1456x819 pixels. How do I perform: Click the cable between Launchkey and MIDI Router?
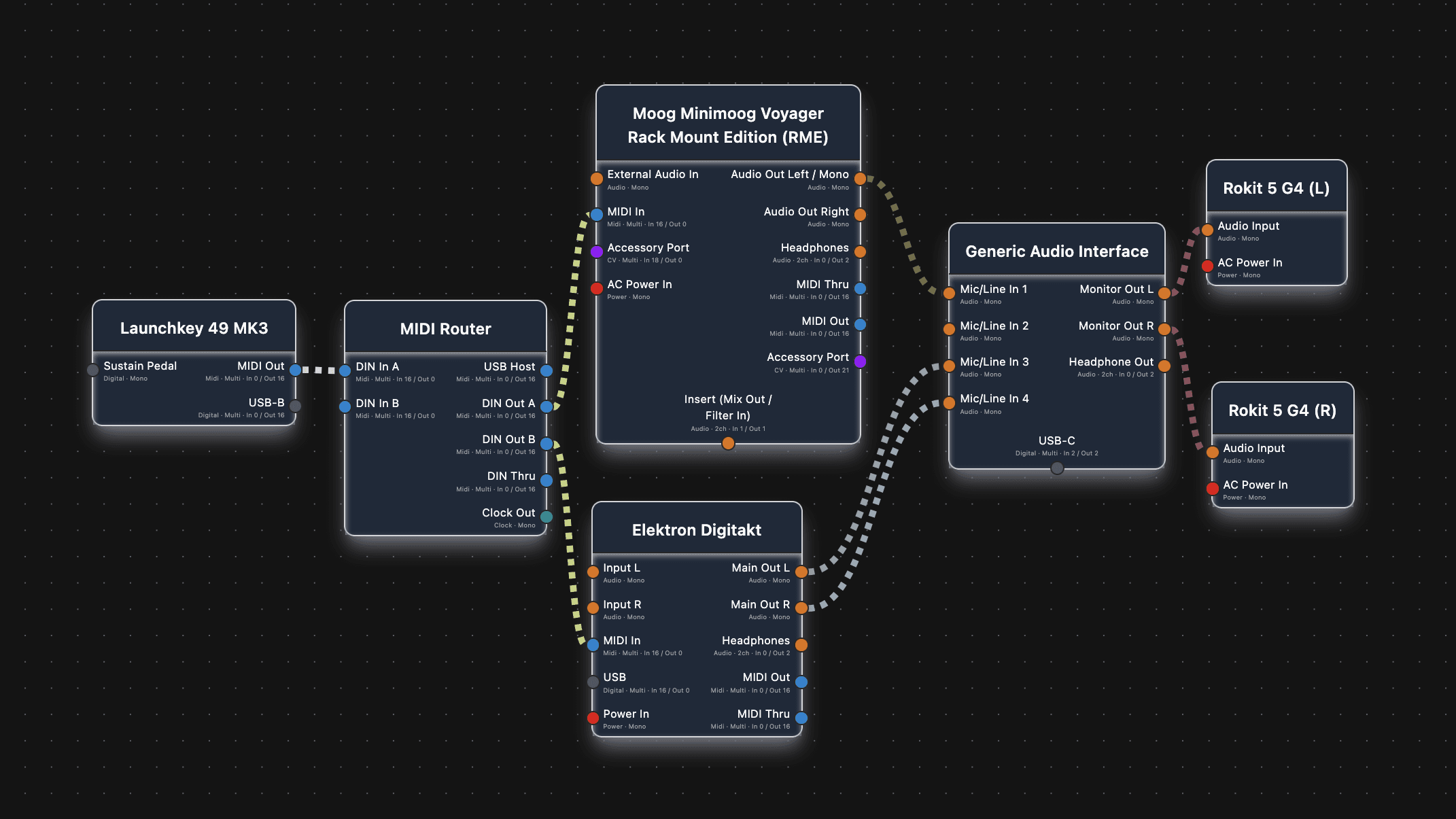click(319, 370)
